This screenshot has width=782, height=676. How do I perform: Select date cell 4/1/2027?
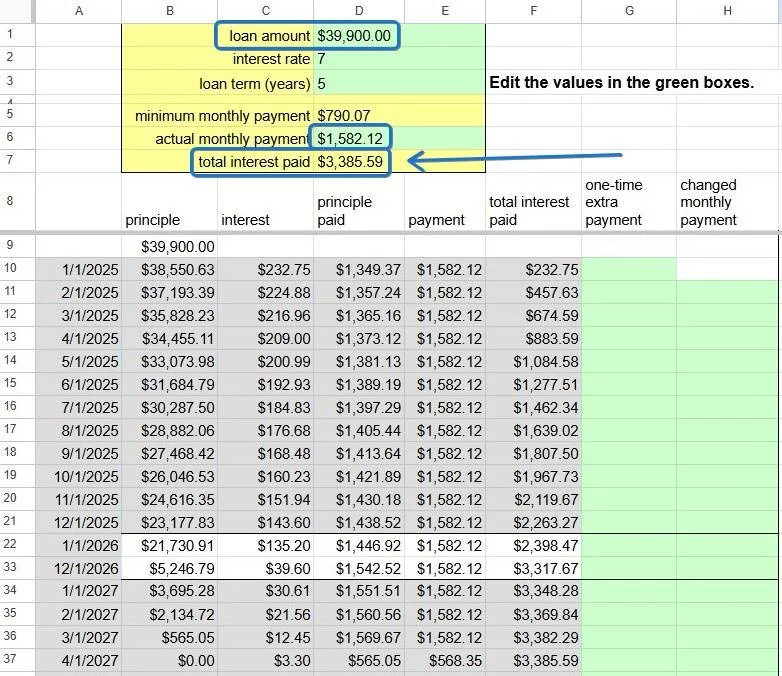(78, 660)
